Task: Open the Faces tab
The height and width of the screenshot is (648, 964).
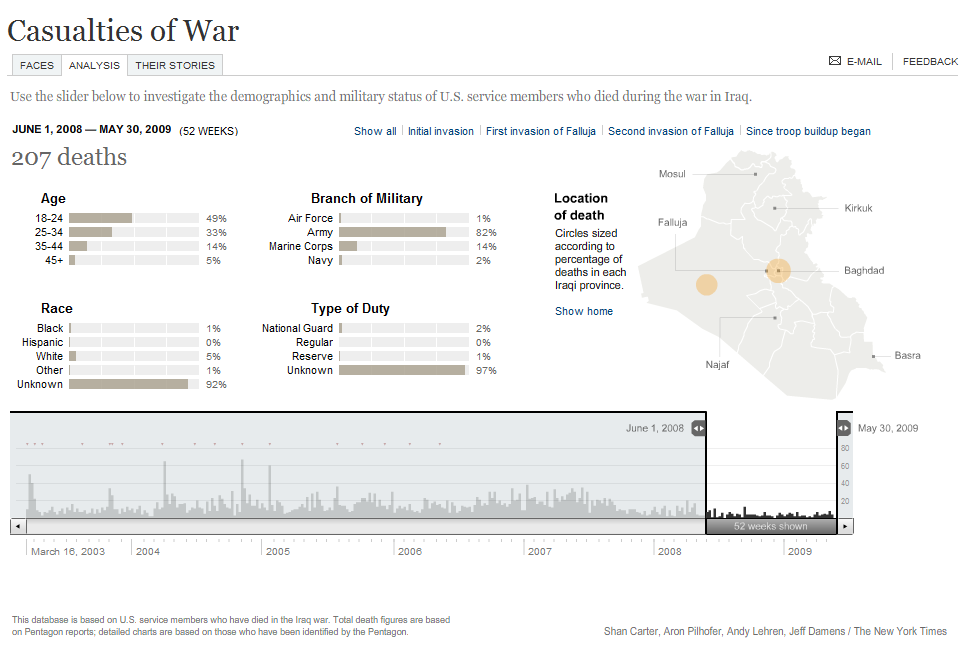Action: pos(36,65)
